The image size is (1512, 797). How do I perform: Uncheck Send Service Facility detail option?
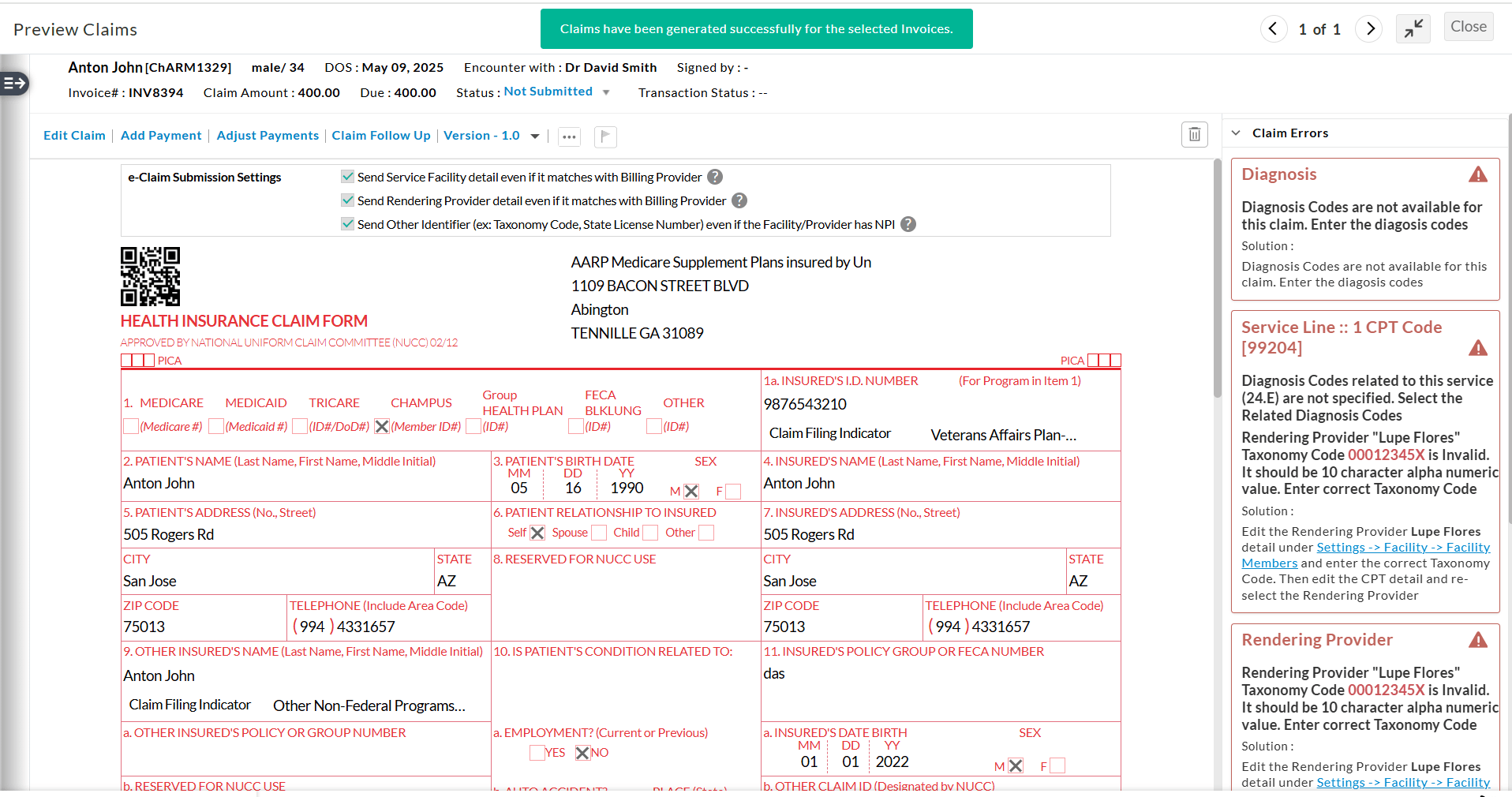click(347, 176)
